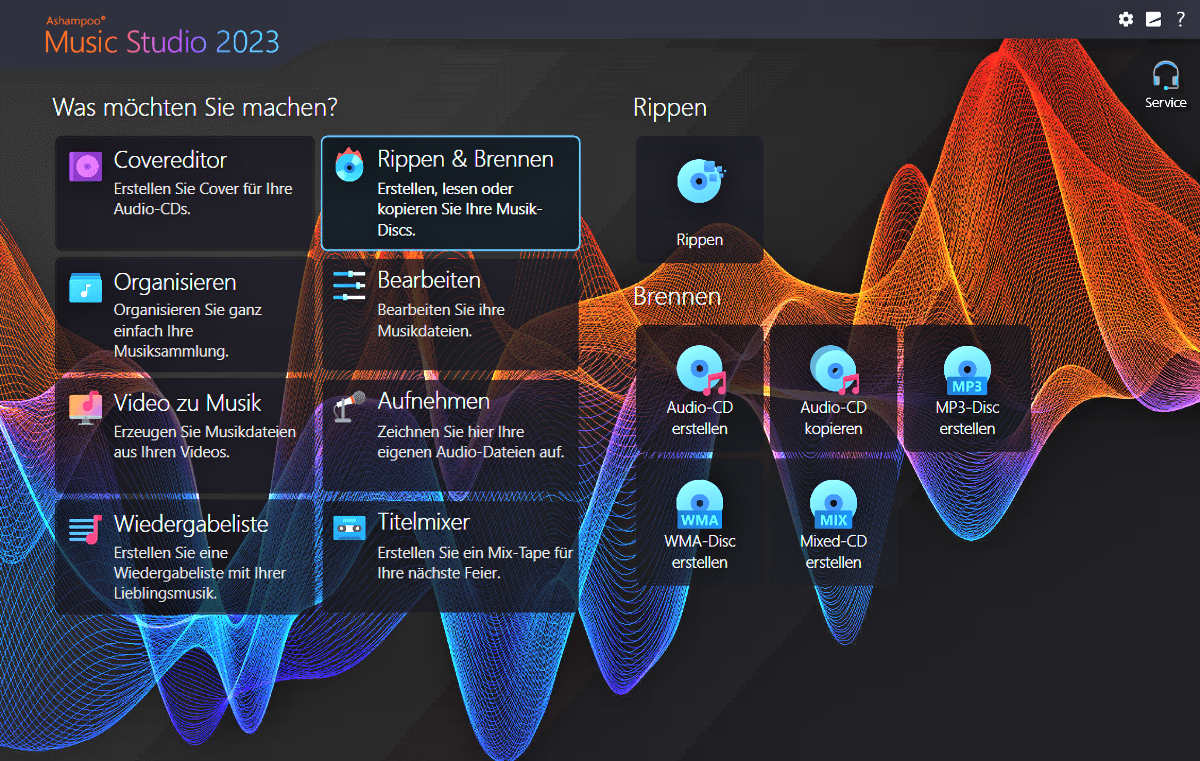Screen dimensions: 1200x761
Task: Click the Covereditor purple disc icon
Action: pyautogui.click(x=85, y=166)
